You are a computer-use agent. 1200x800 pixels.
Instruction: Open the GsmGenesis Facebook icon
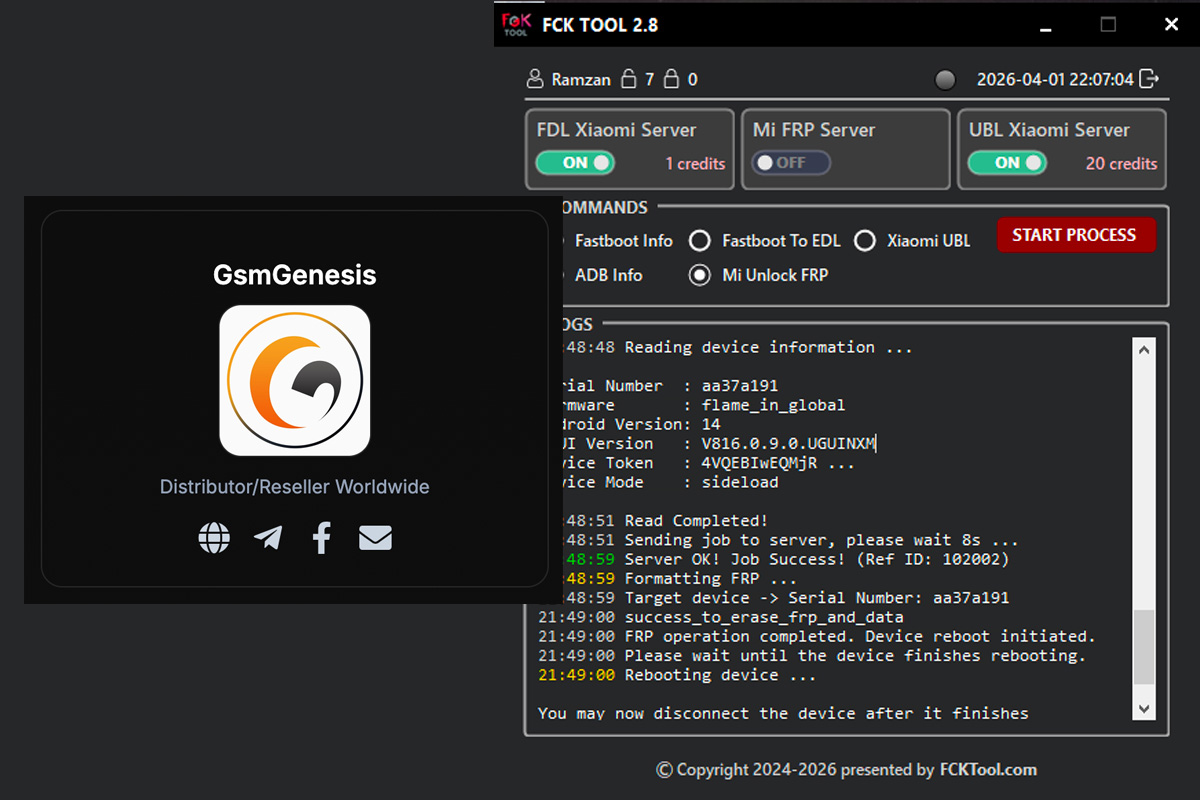coord(321,538)
